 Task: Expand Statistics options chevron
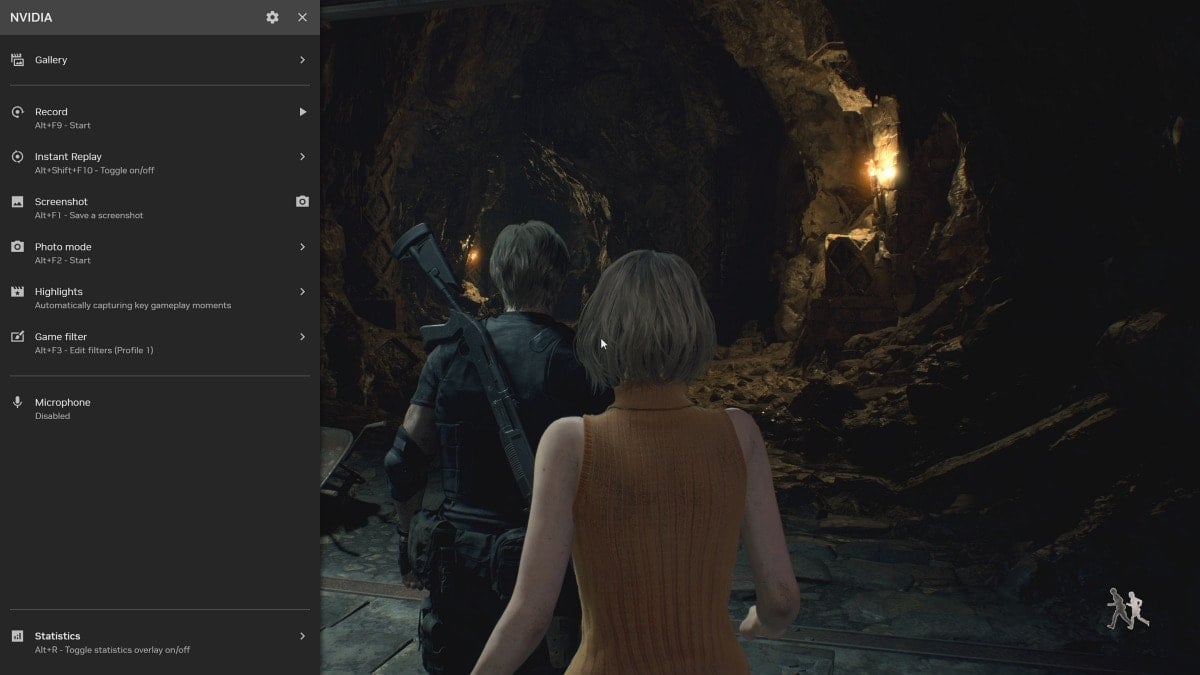pos(302,636)
